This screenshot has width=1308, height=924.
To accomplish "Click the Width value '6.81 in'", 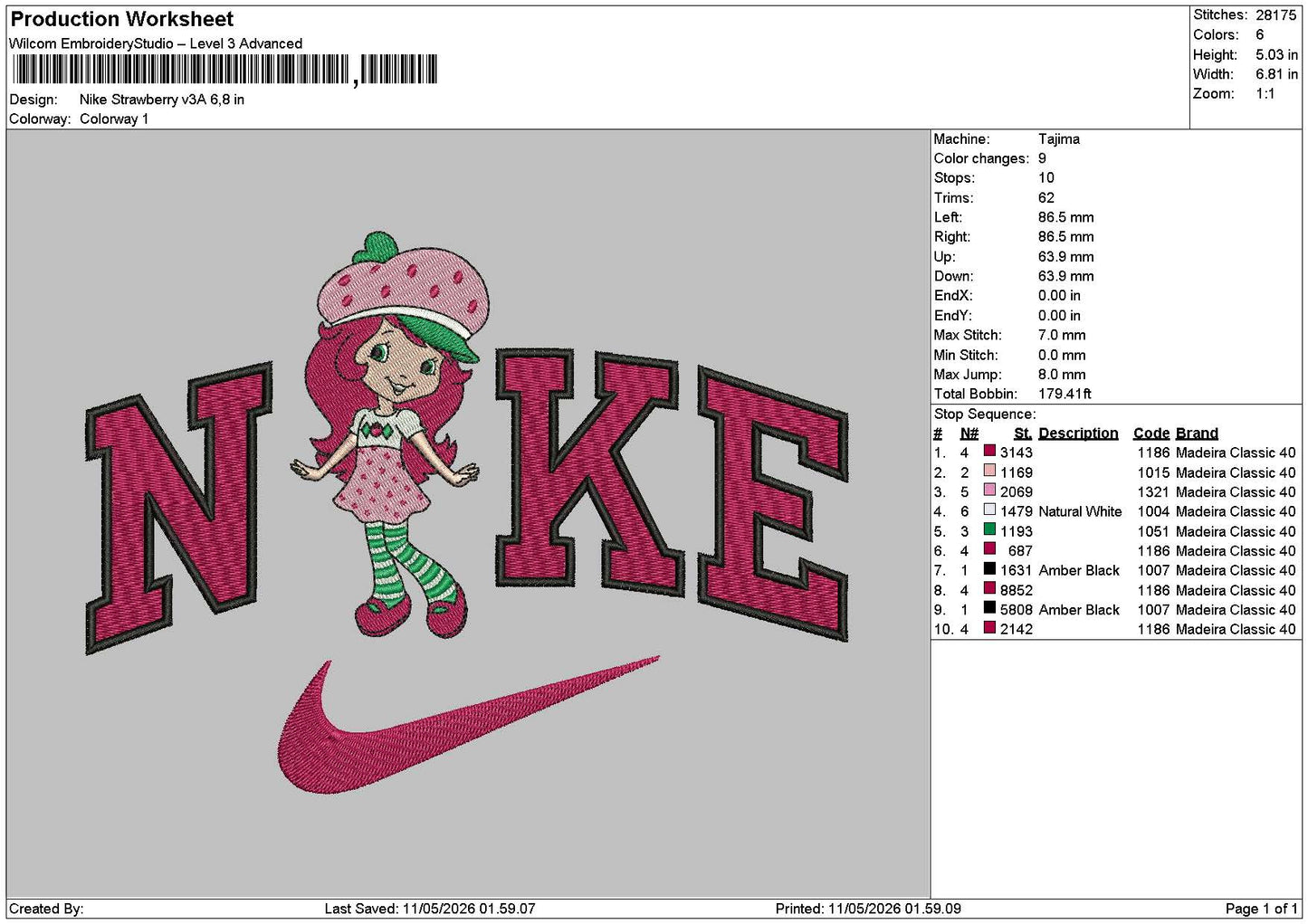I will 1276,74.
